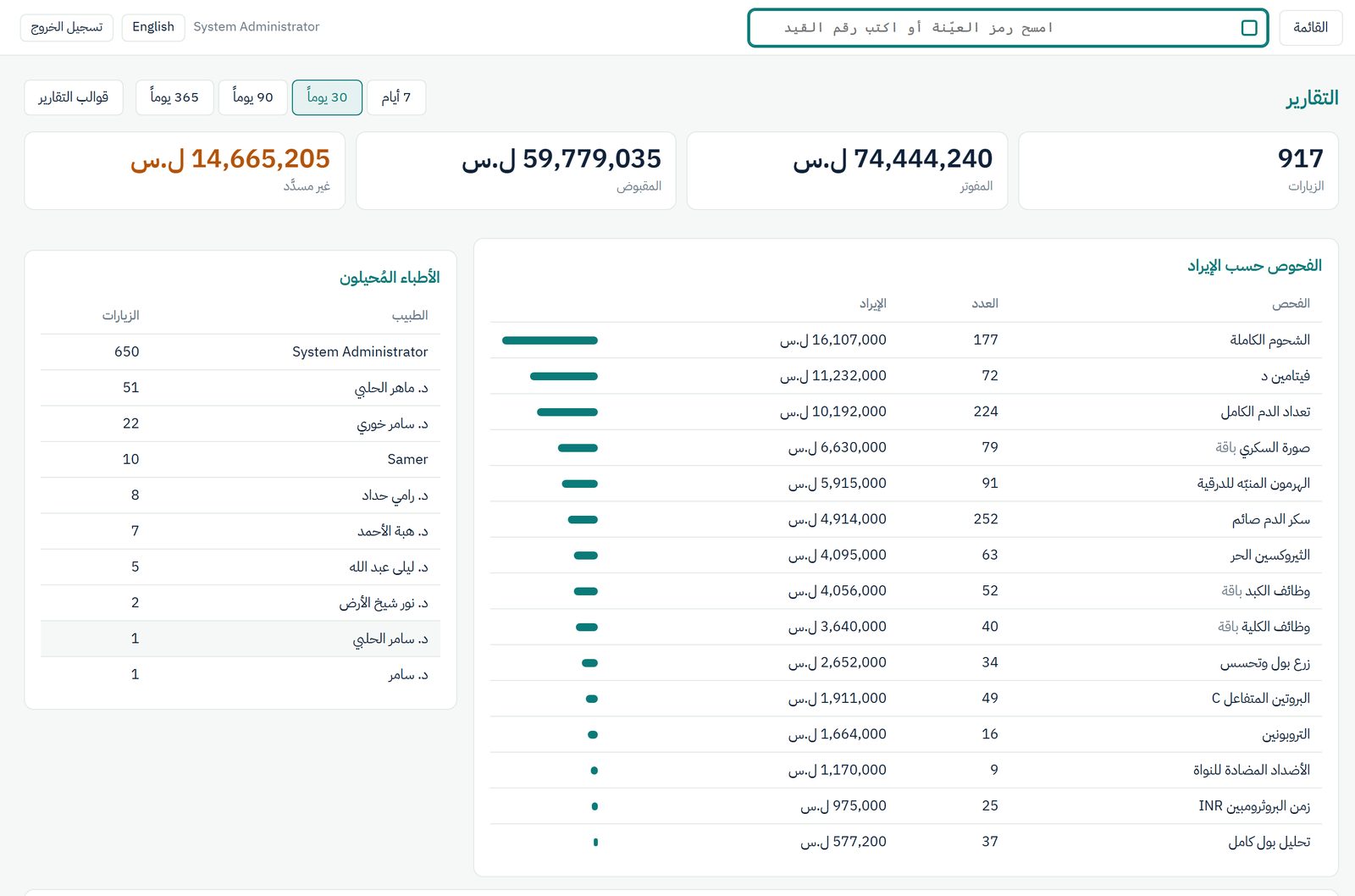Click the 59,779,035 collected amount card

point(516,170)
